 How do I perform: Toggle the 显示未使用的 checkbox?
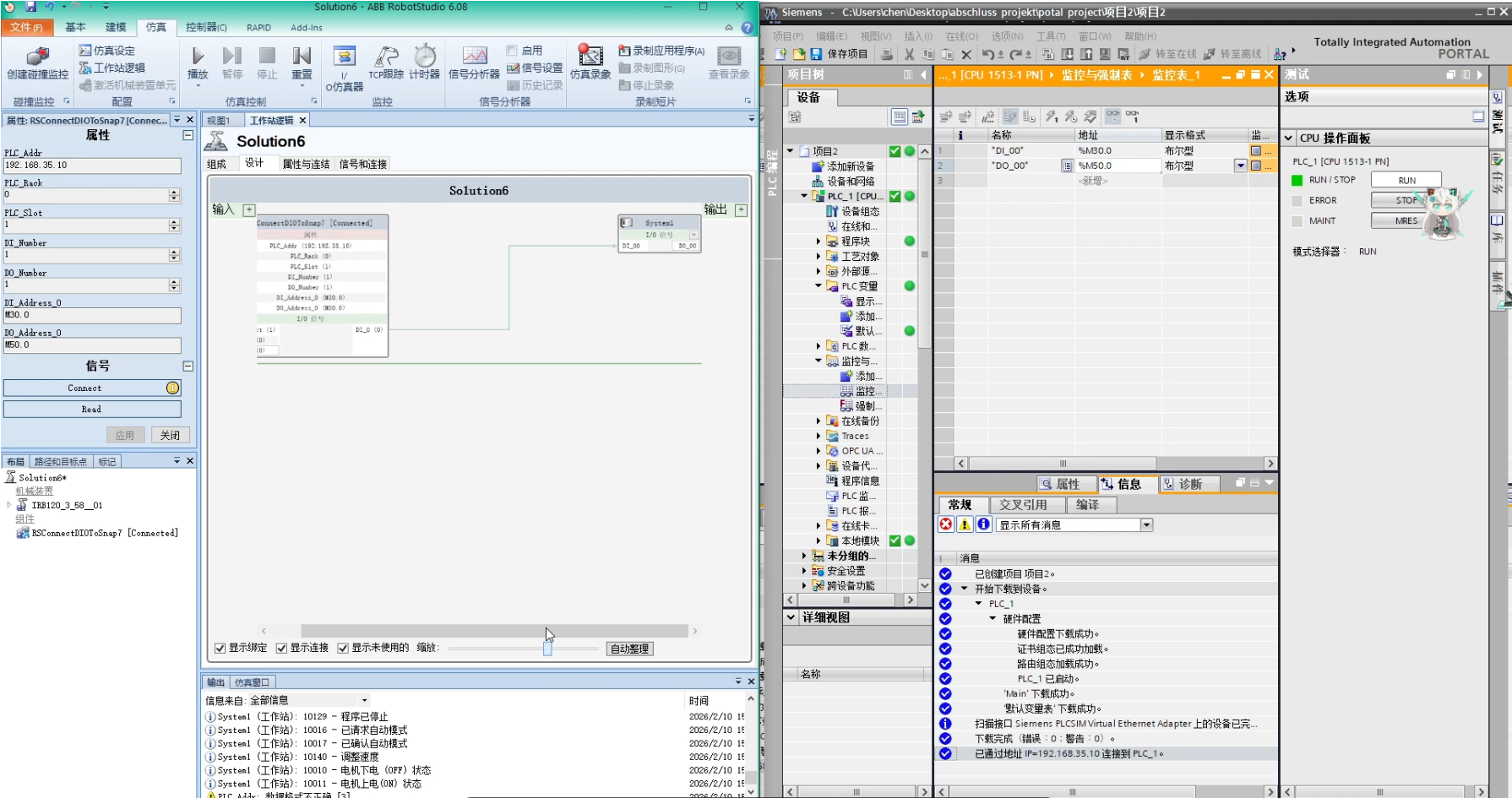click(x=343, y=648)
